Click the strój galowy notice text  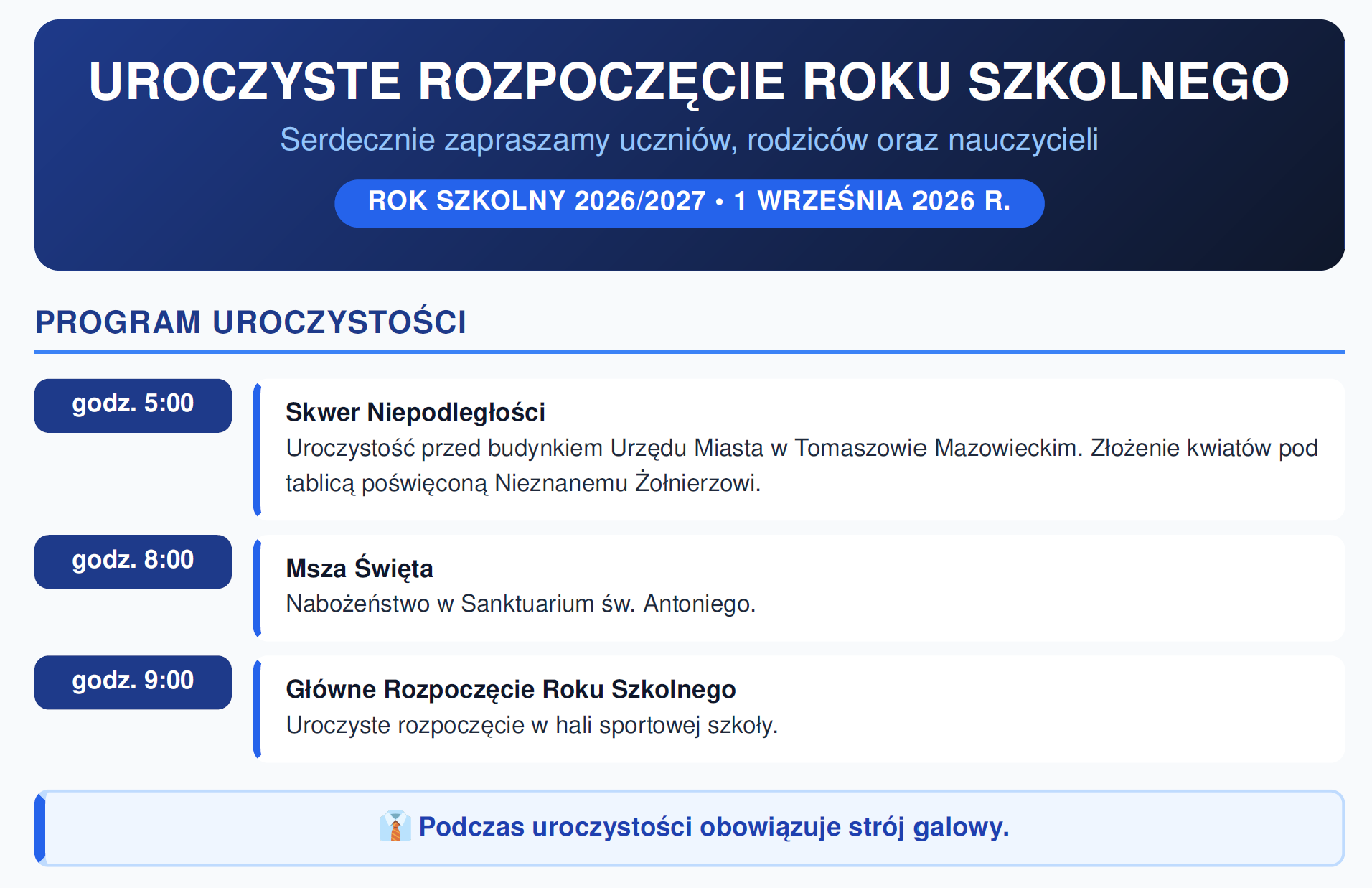[x=714, y=826]
